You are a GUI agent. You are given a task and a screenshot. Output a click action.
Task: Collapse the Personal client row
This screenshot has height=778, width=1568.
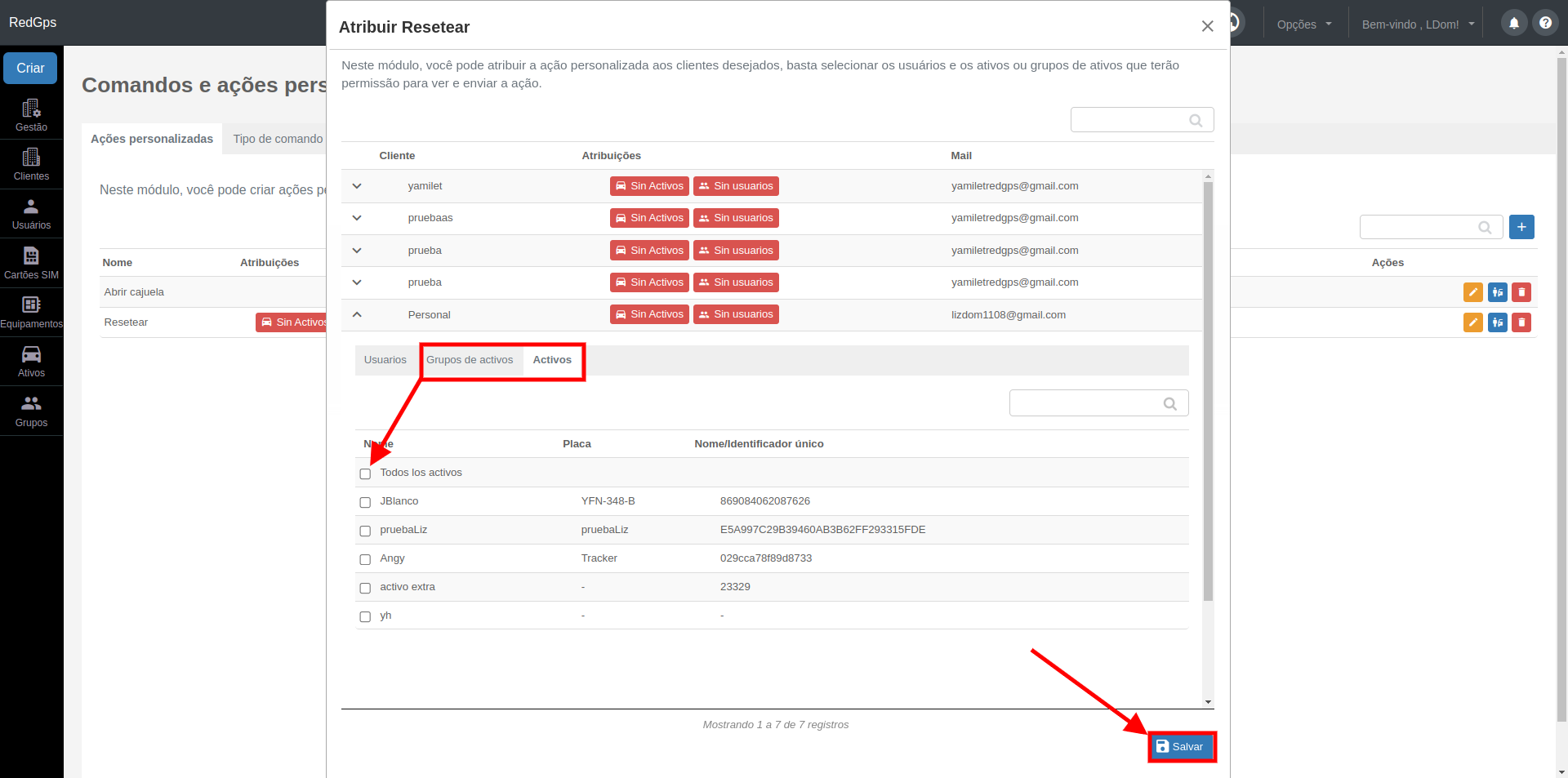357,314
